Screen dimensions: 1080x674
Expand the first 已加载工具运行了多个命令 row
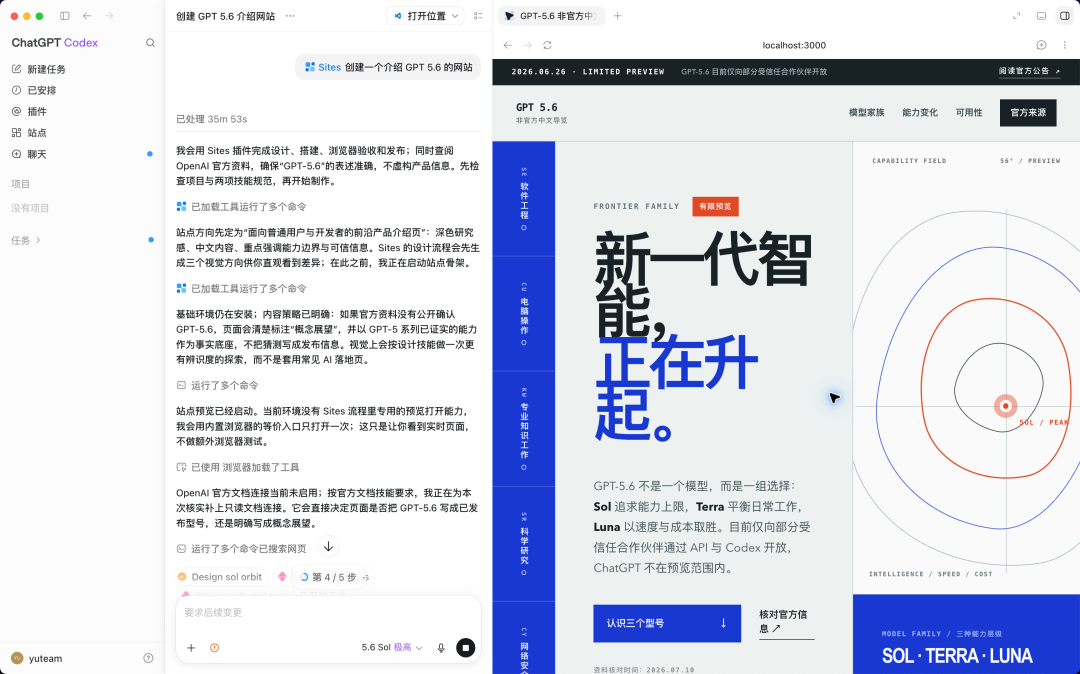[242, 207]
